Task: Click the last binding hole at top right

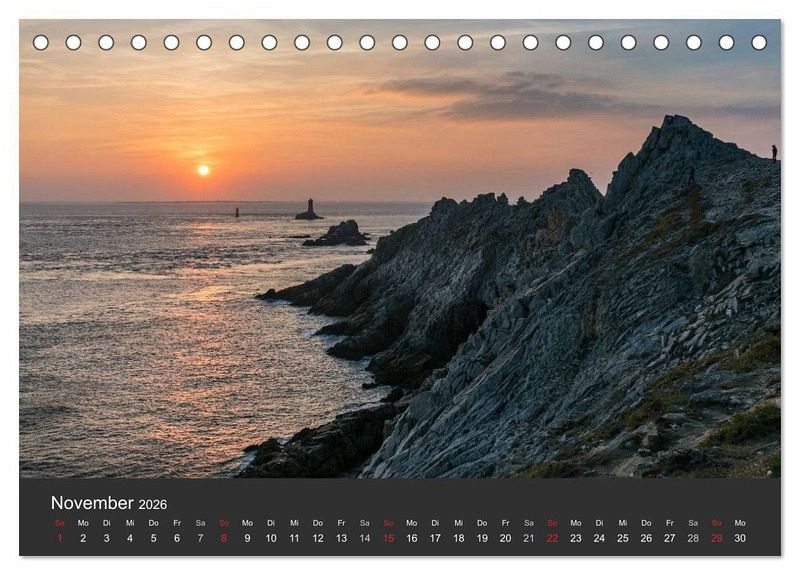Action: click(759, 42)
